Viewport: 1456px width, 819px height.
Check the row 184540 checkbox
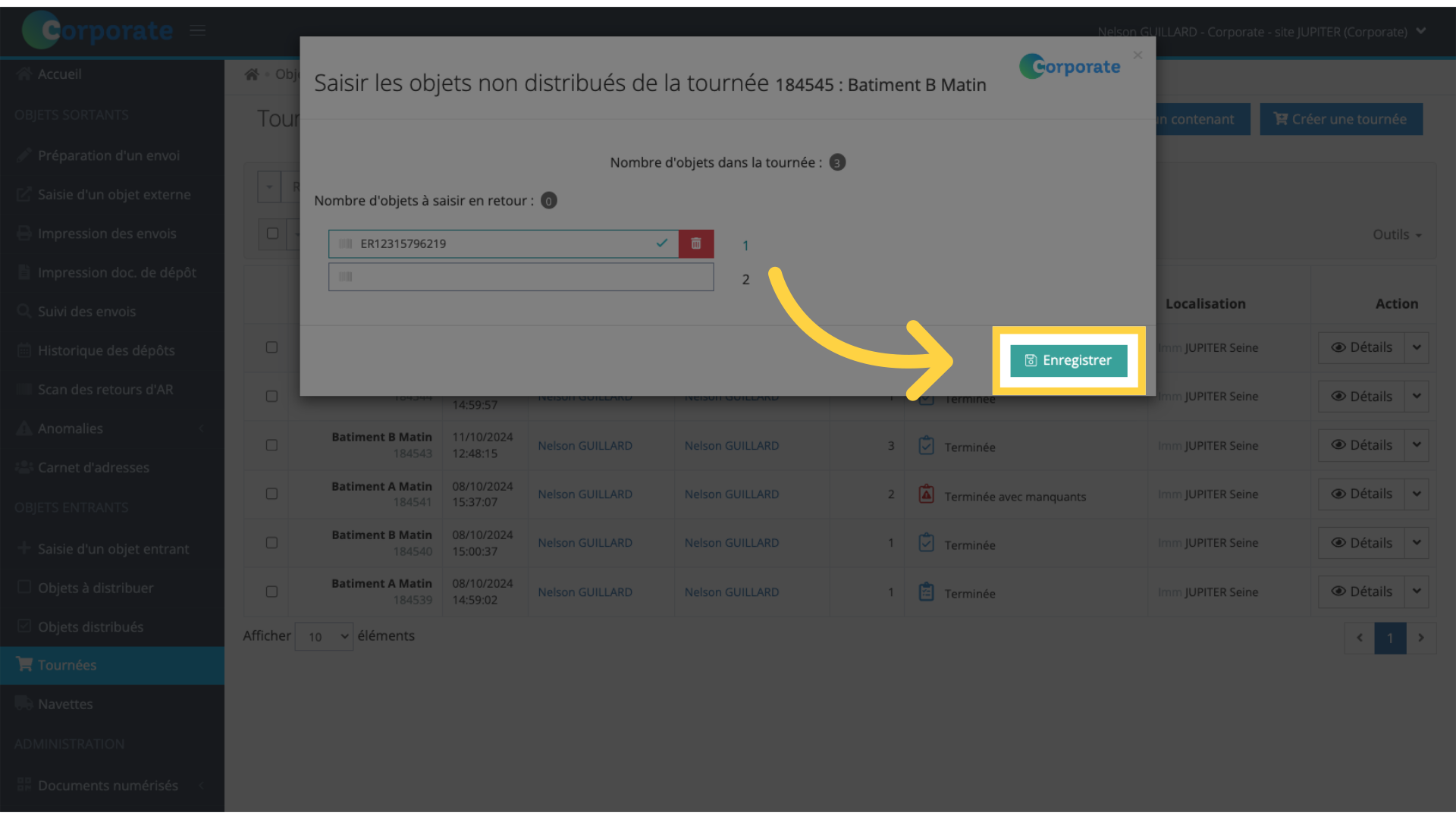point(271,543)
